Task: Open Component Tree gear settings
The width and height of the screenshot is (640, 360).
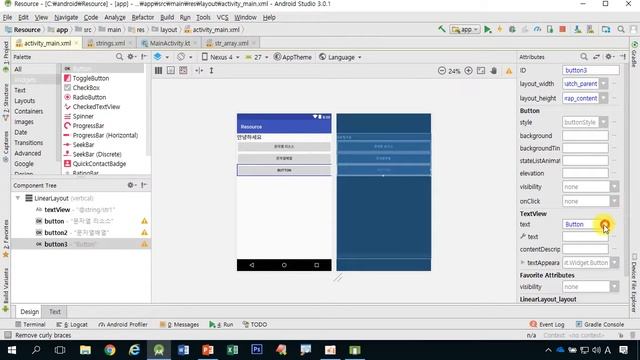Action: (131, 185)
